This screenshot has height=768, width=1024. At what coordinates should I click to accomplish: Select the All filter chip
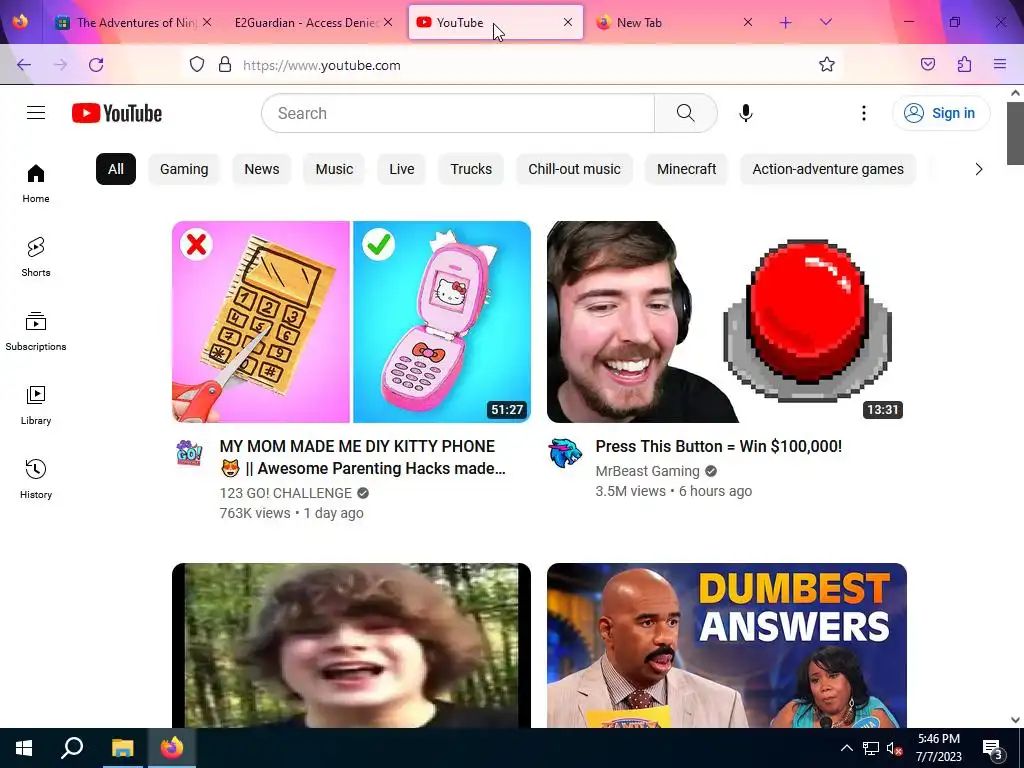(x=116, y=169)
